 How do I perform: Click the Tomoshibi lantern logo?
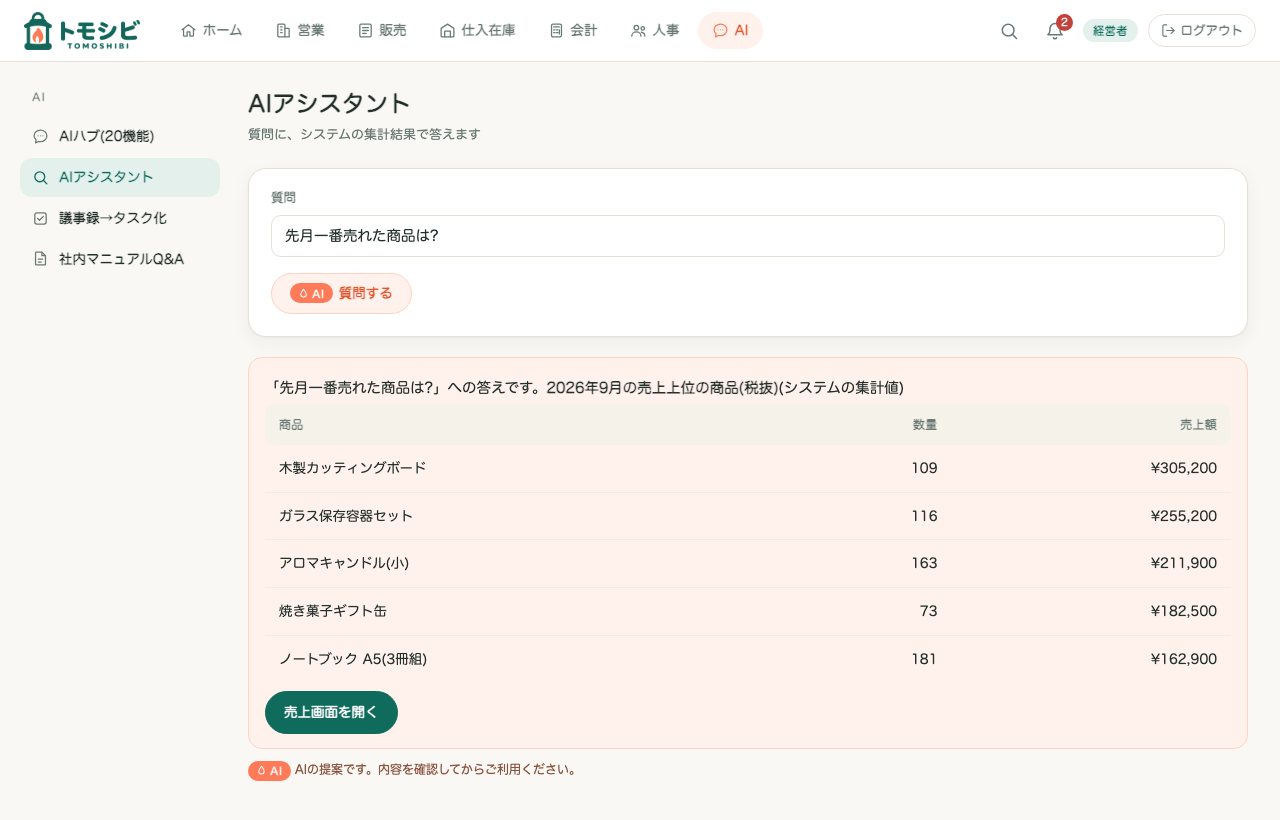[81, 31]
